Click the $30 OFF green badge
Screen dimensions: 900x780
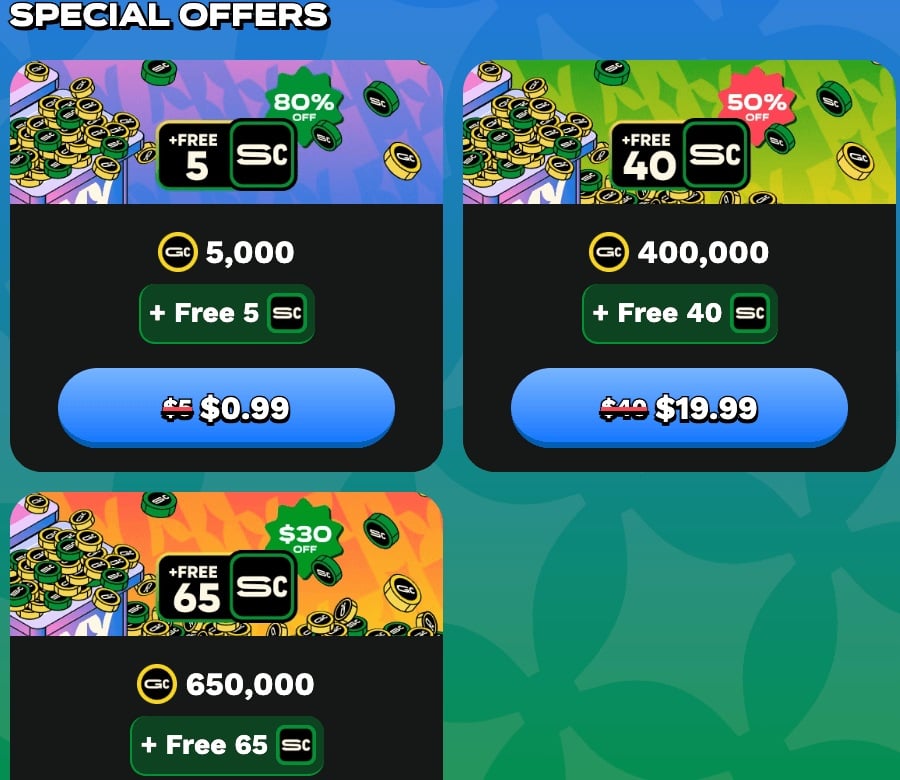(x=304, y=537)
